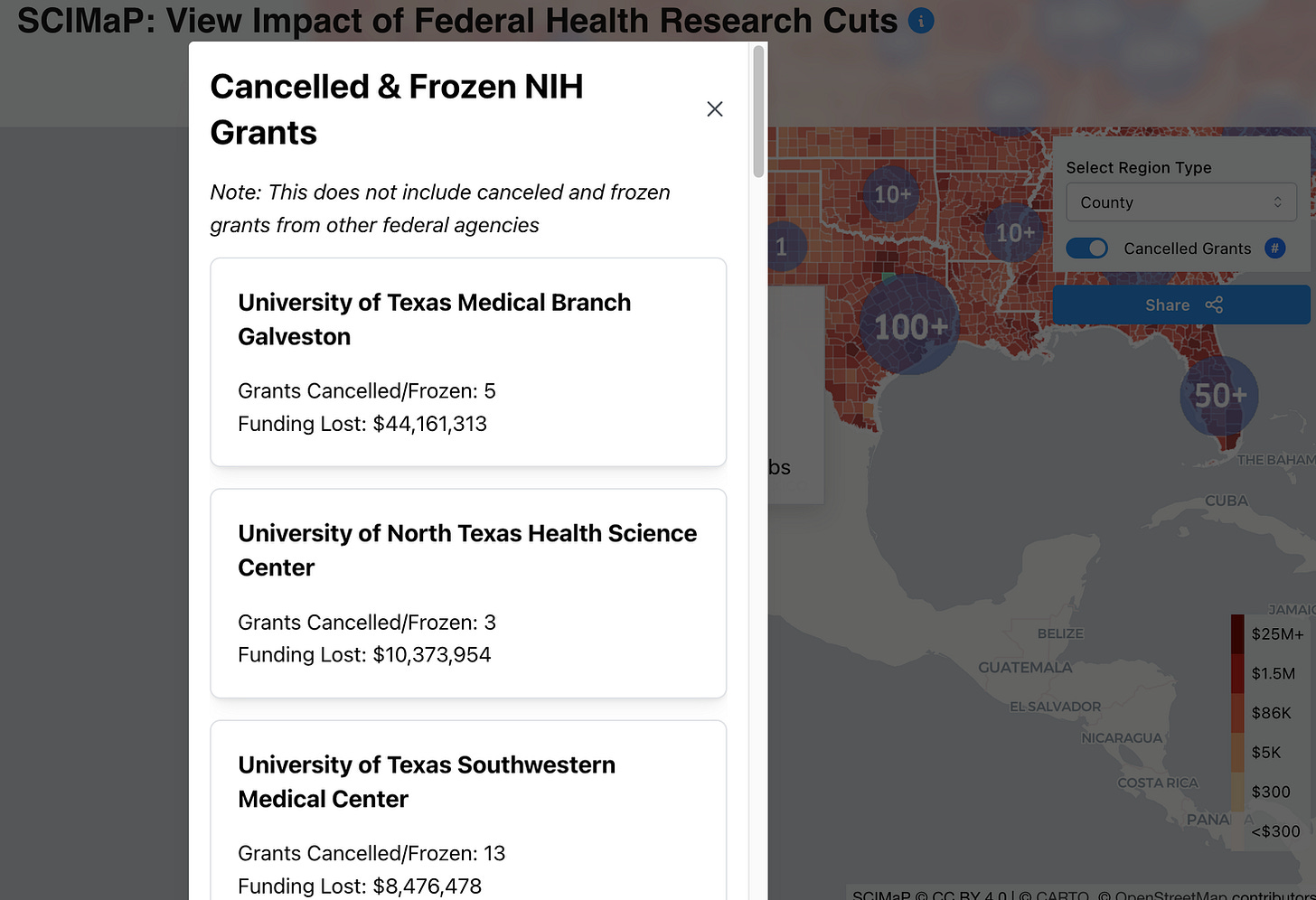Close the Cancelled & Frozen NIH Grants dialog
The image size is (1316, 900).
point(714,108)
